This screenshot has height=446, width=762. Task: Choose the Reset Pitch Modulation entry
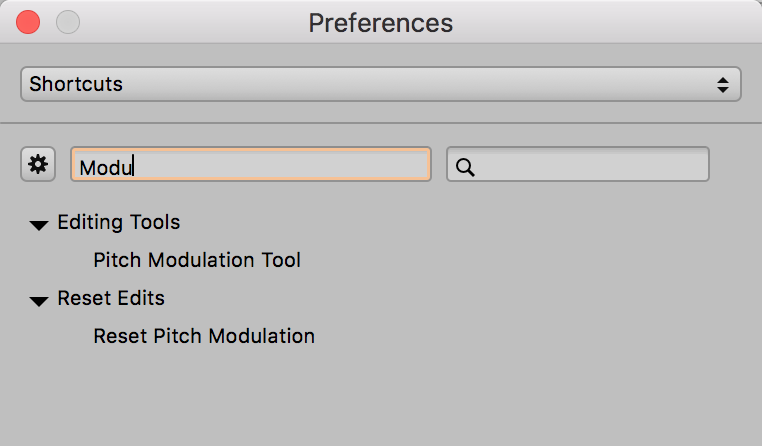click(204, 336)
